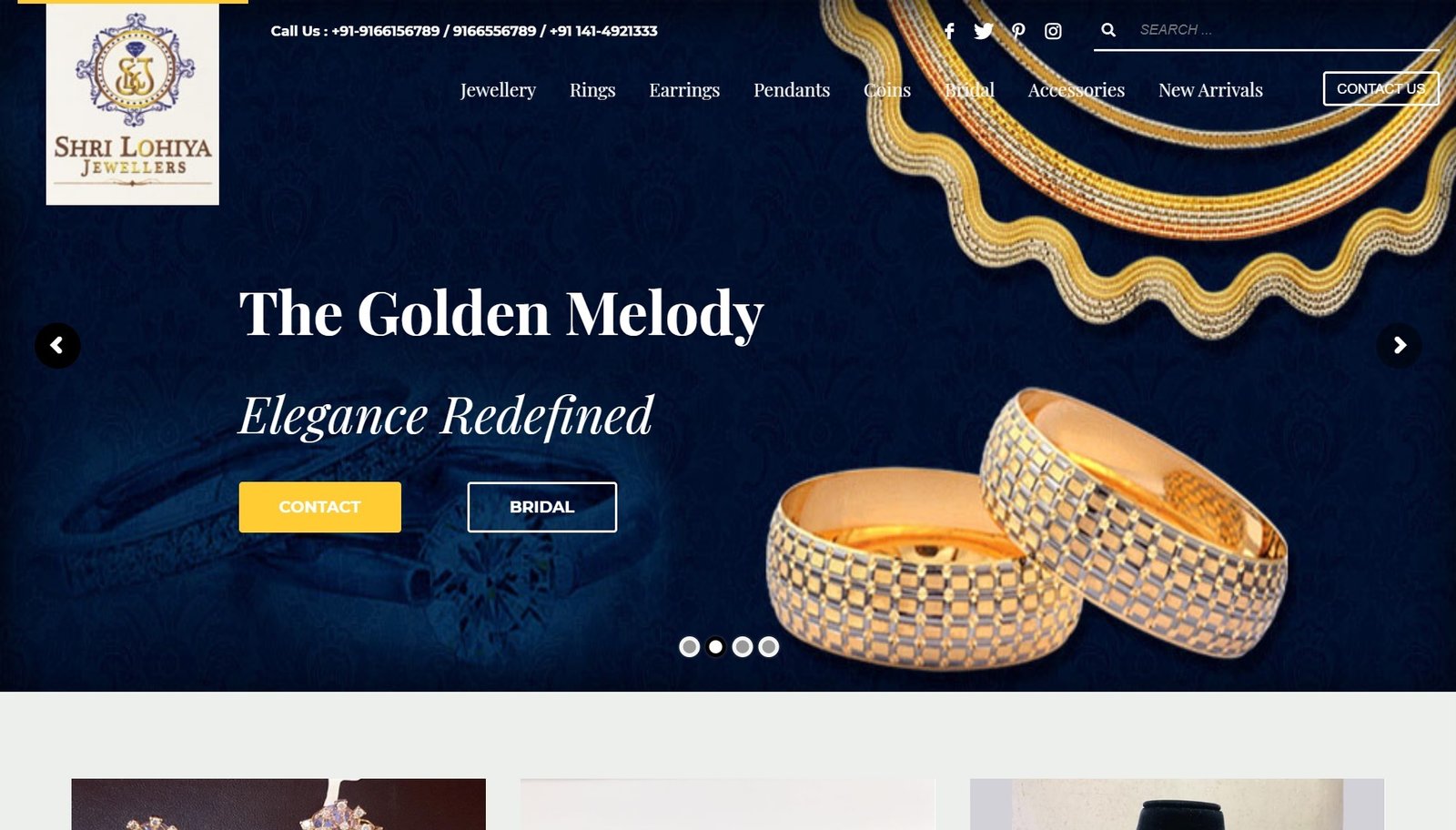Click the Shri Lohiya Jewellers logo
Viewport: 1456px width, 830px height.
tap(133, 103)
